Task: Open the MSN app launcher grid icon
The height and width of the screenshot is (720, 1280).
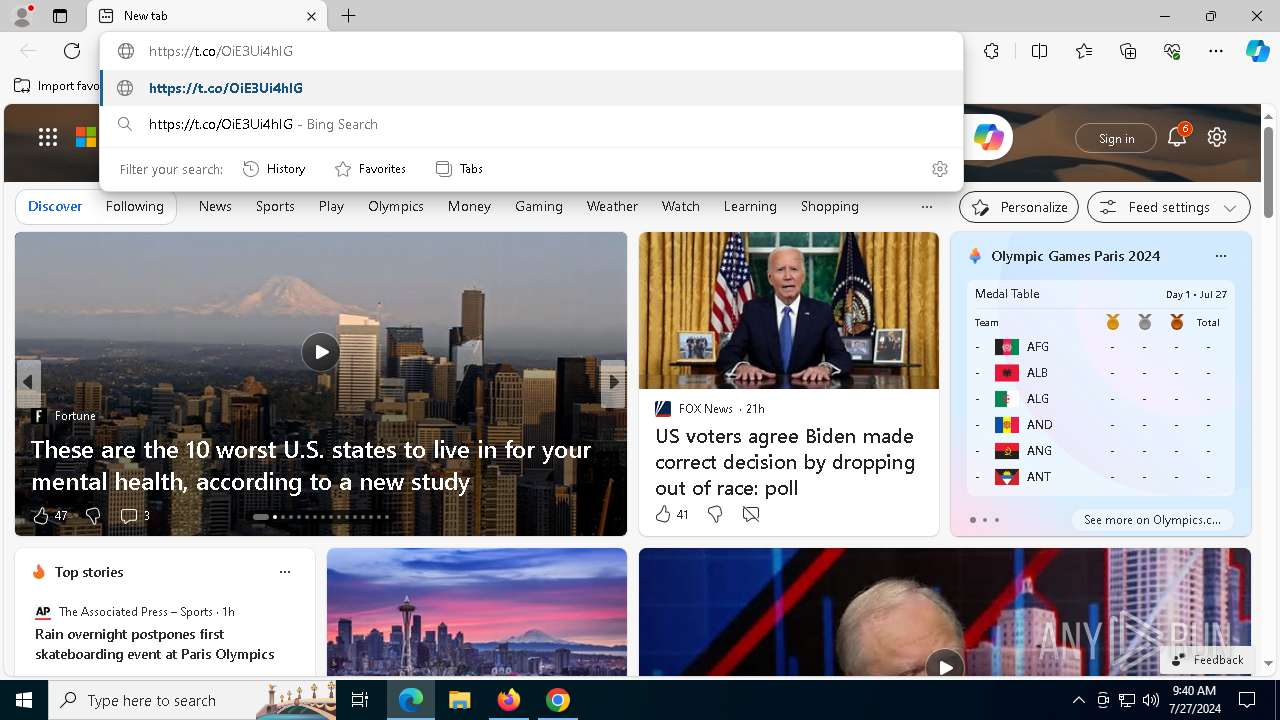Action: tap(48, 138)
